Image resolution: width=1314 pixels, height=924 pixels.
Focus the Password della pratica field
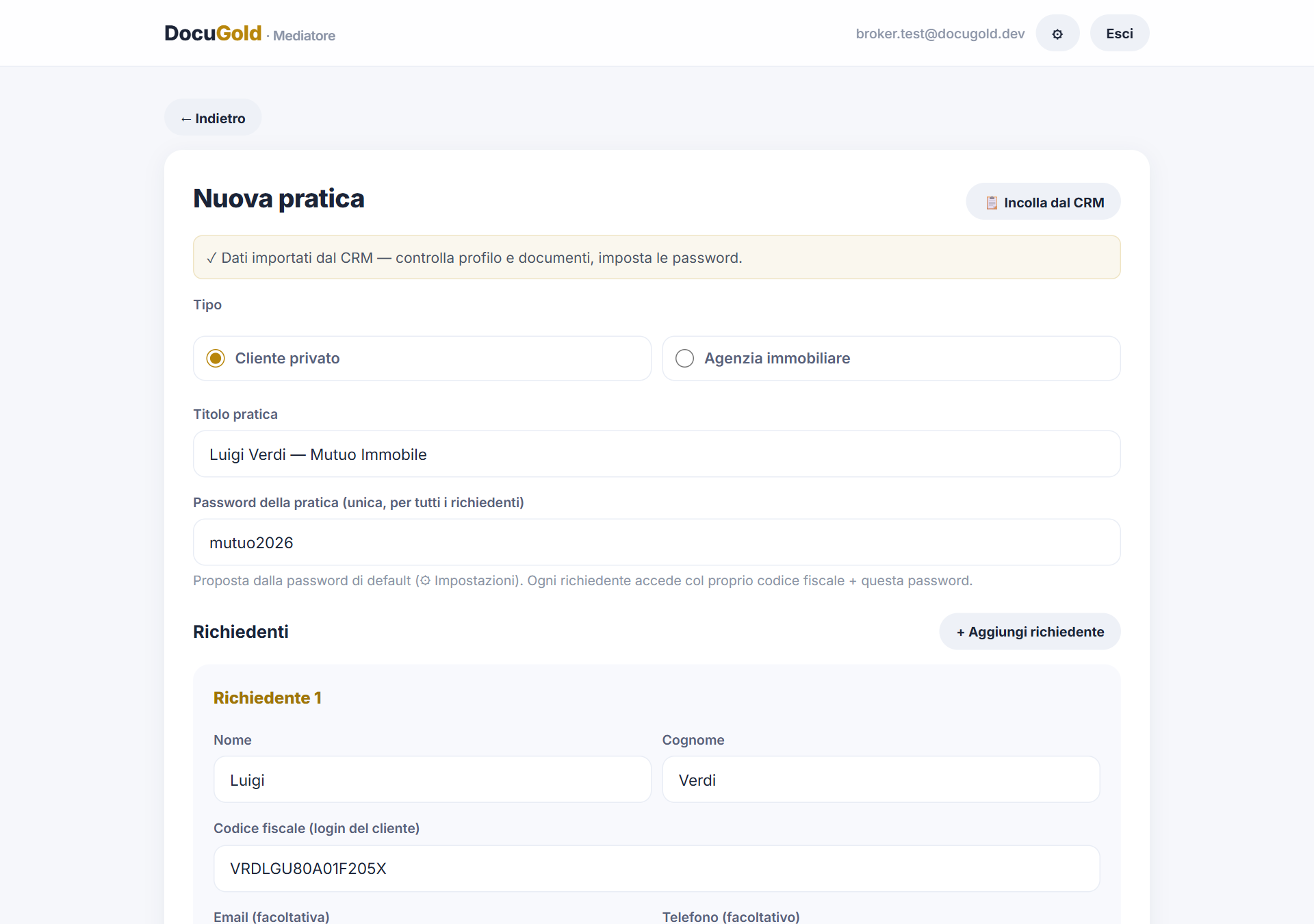(657, 543)
